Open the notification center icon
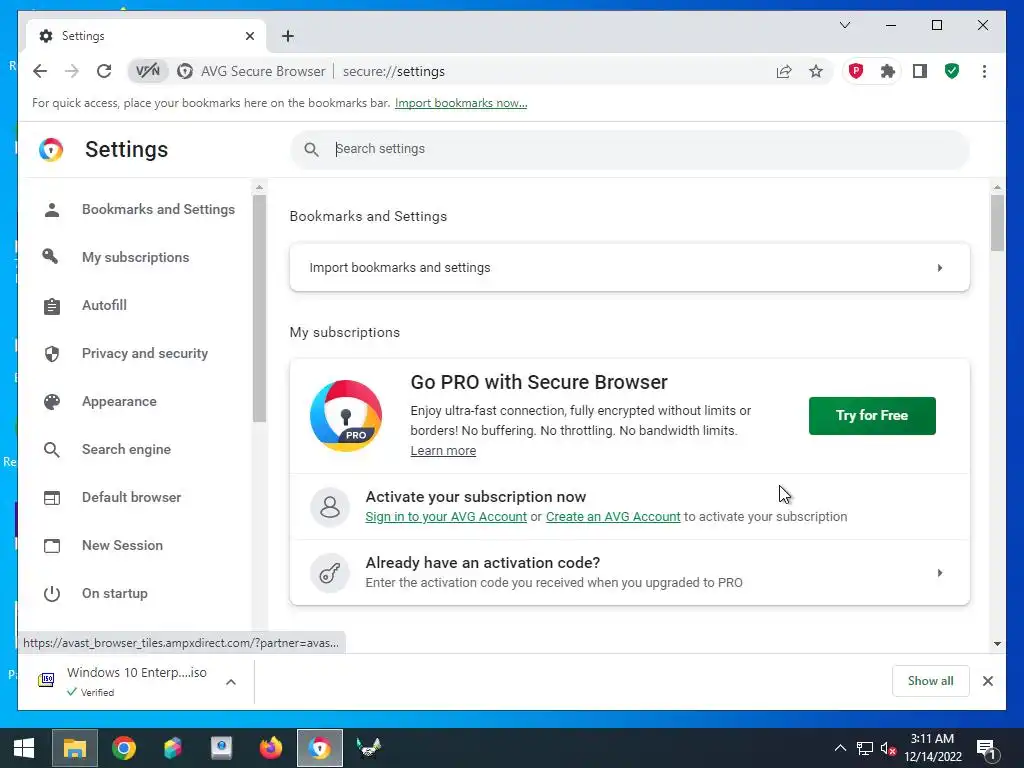 pyautogui.click(x=986, y=749)
